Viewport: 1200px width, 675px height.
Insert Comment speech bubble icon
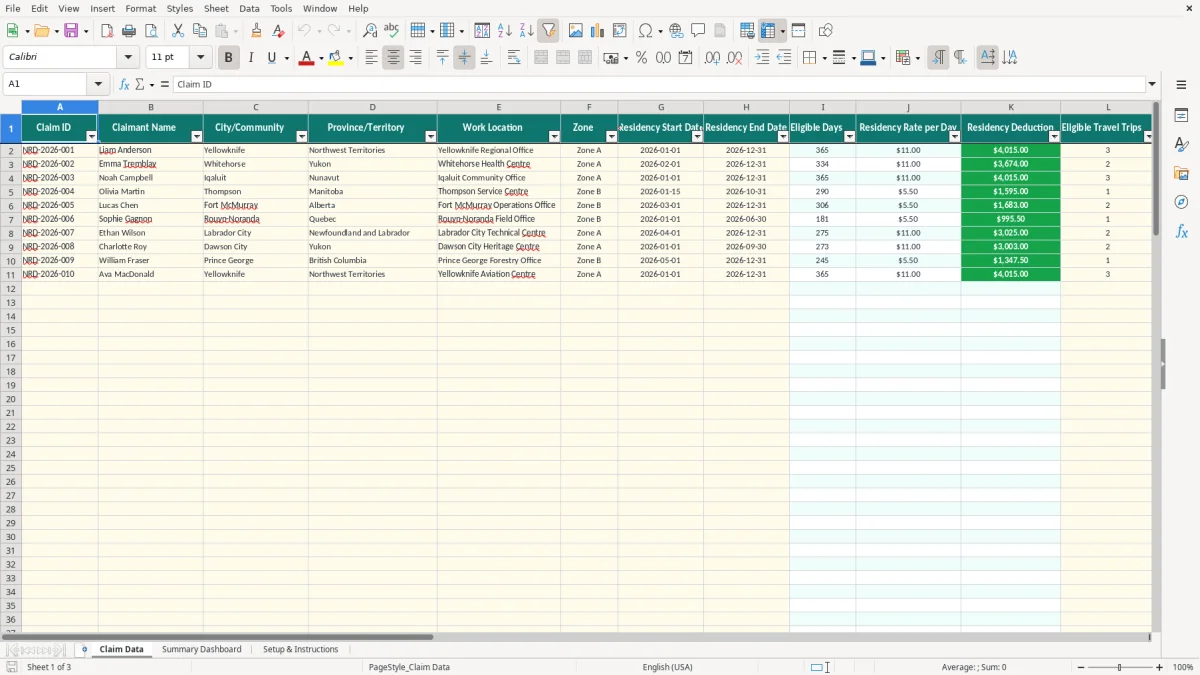coord(699,31)
